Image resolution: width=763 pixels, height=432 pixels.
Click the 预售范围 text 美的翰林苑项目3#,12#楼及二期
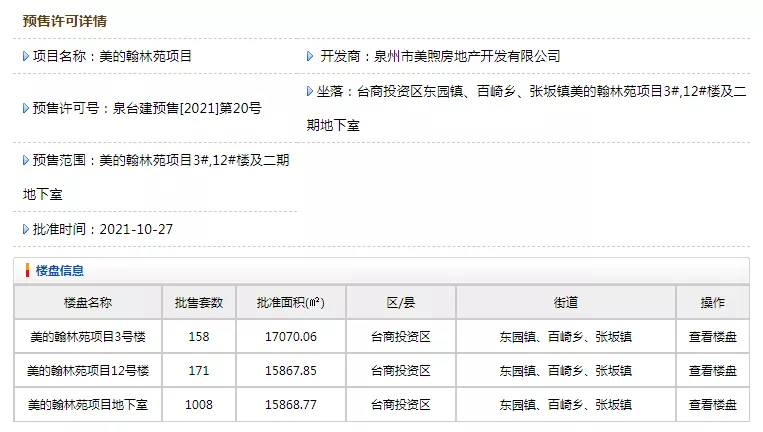(194, 160)
